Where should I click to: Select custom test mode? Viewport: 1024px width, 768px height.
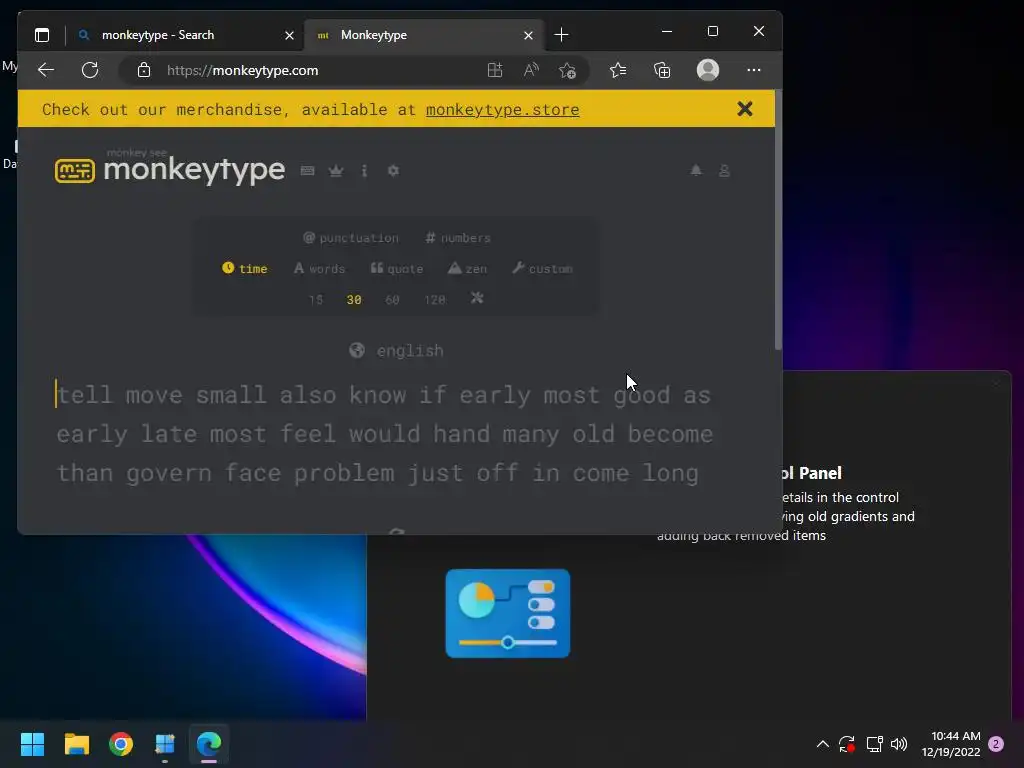tap(543, 268)
